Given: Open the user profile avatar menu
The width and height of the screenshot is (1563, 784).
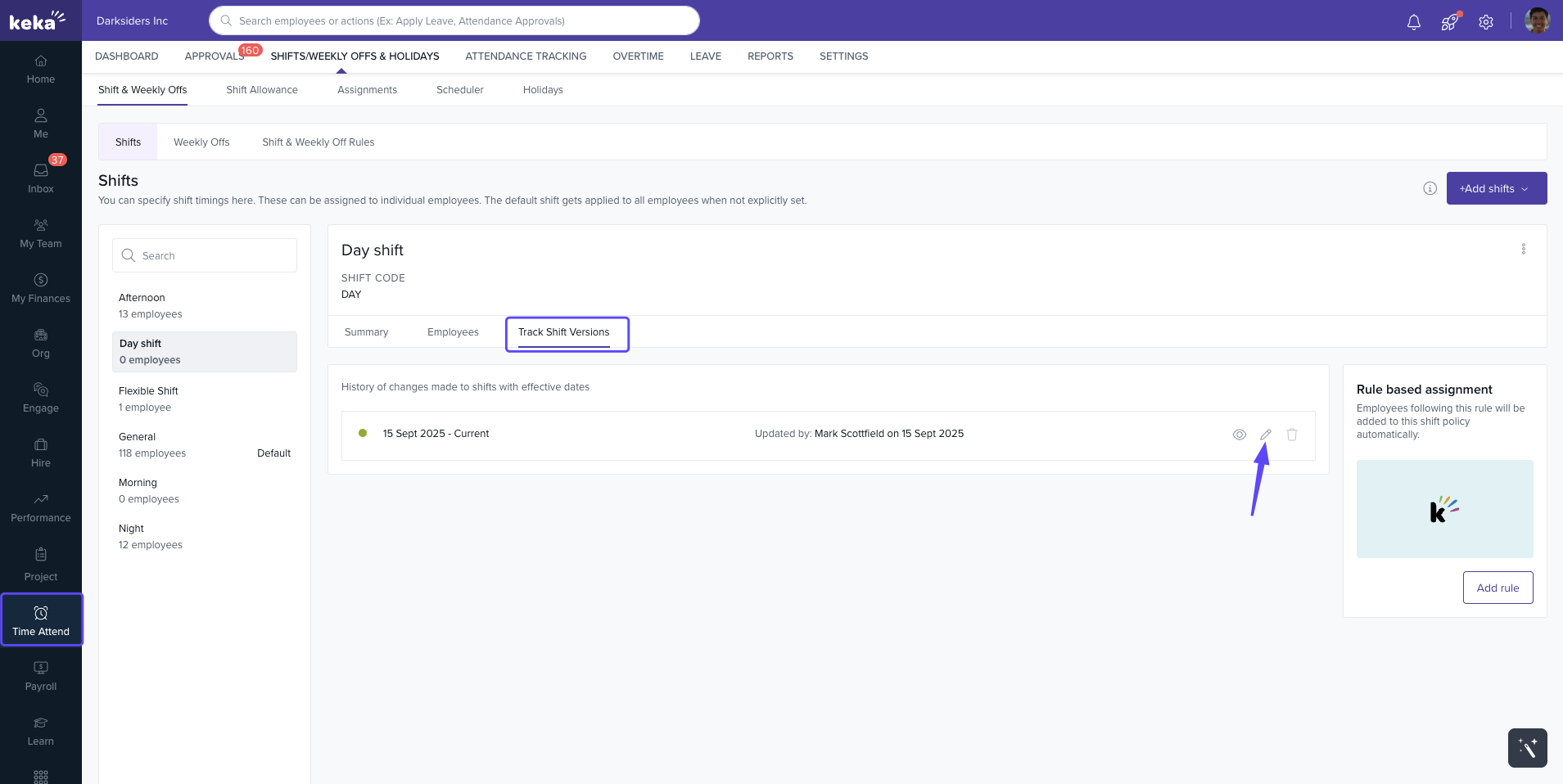Looking at the screenshot, I should 1537,20.
